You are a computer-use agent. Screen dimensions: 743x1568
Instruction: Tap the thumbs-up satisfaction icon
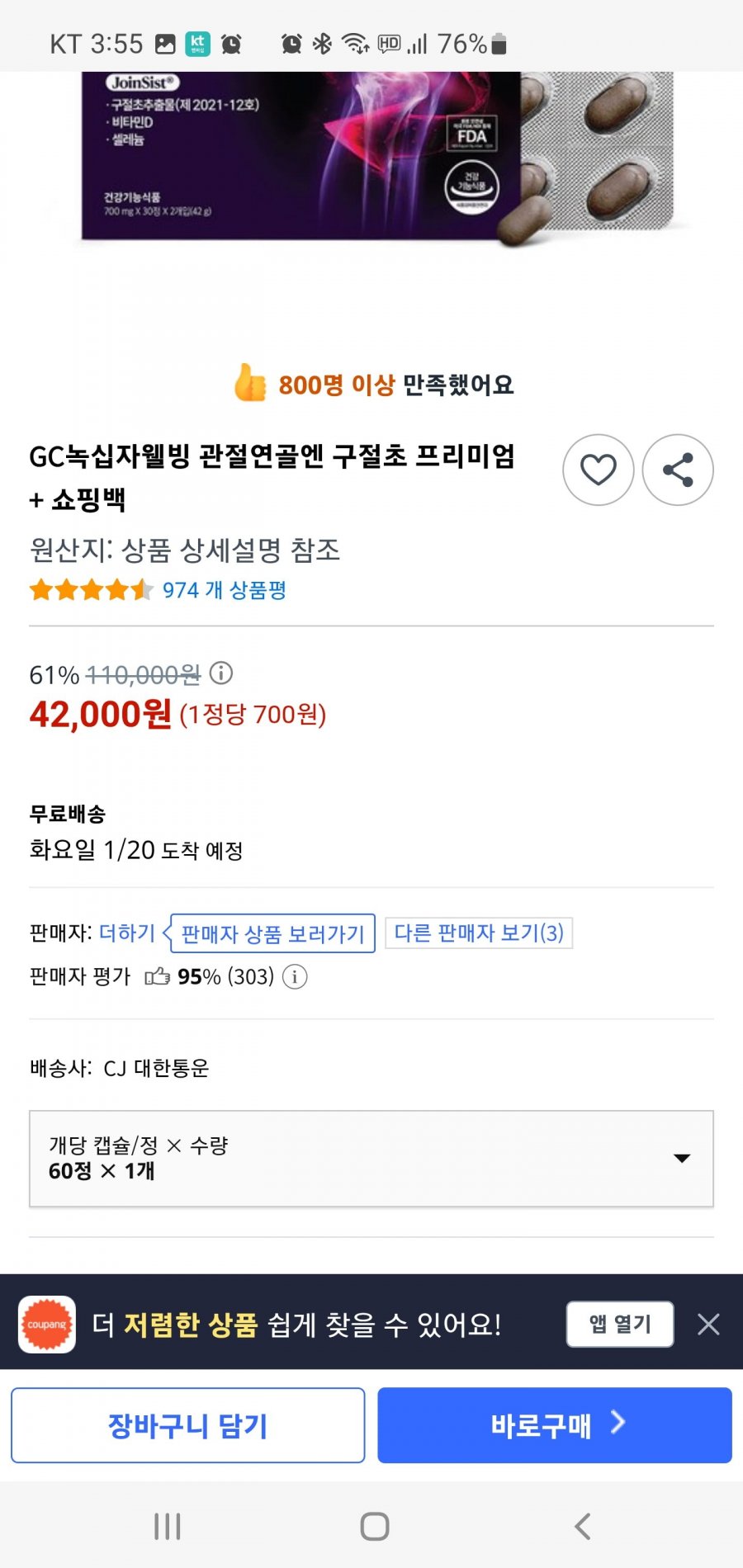click(250, 383)
